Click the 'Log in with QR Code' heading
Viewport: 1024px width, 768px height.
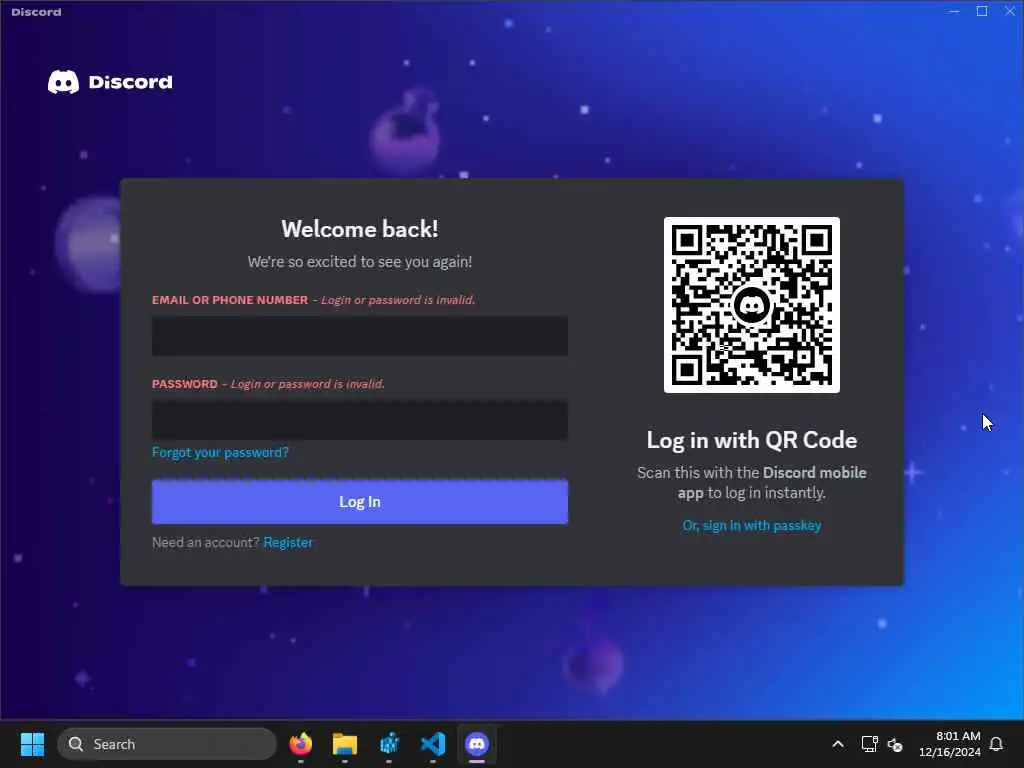752,440
